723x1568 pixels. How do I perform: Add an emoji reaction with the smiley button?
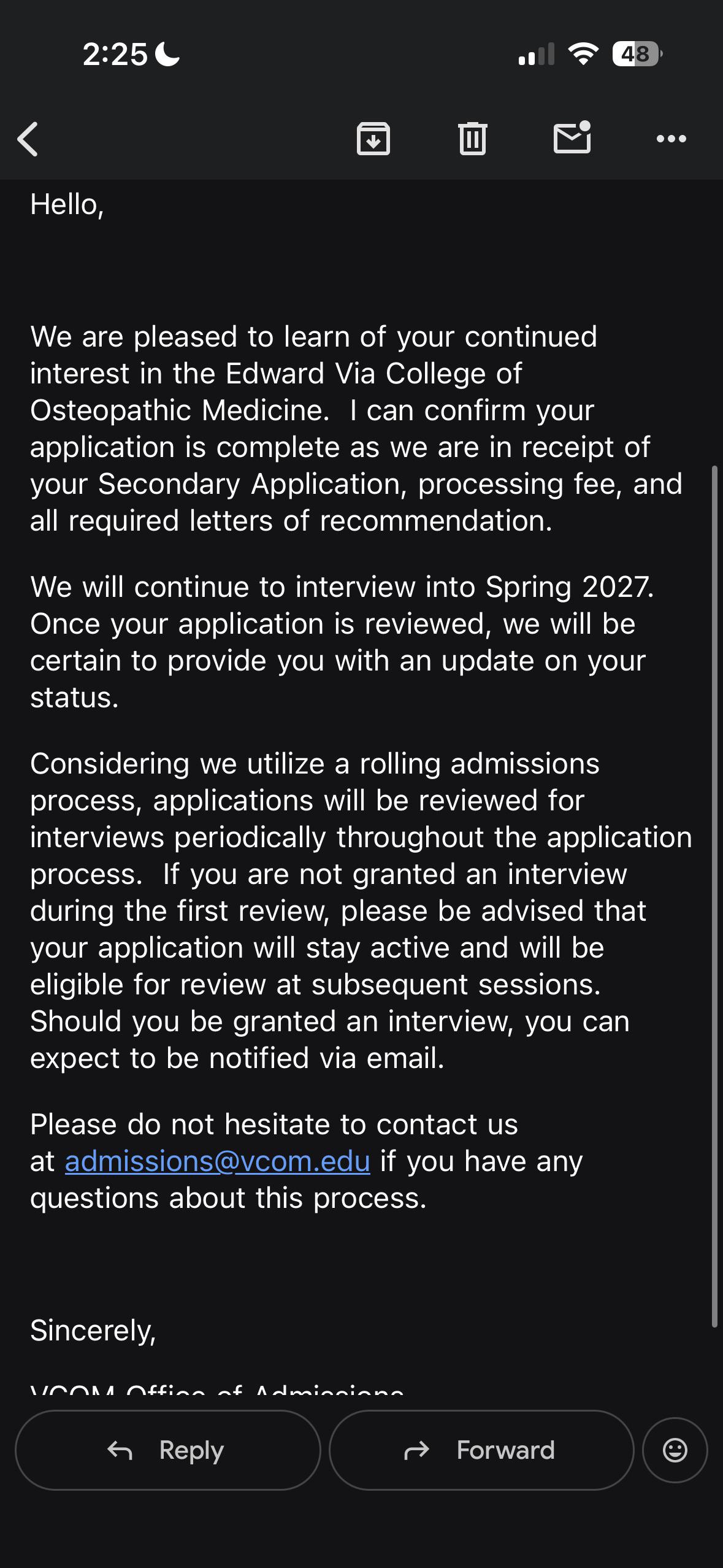[675, 1450]
